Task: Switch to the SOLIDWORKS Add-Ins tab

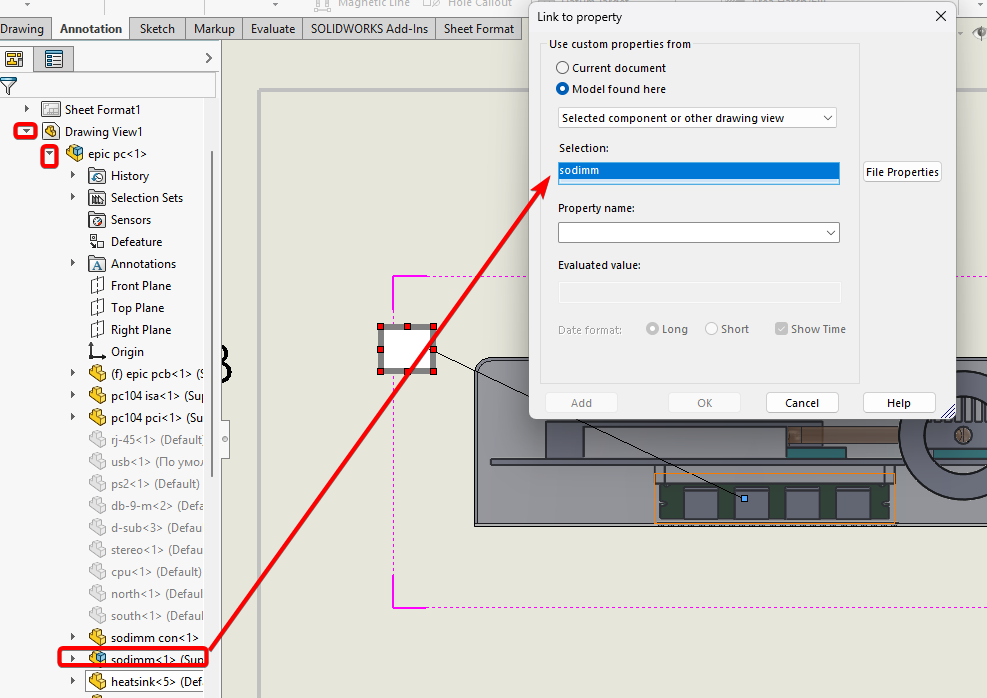Action: [369, 29]
